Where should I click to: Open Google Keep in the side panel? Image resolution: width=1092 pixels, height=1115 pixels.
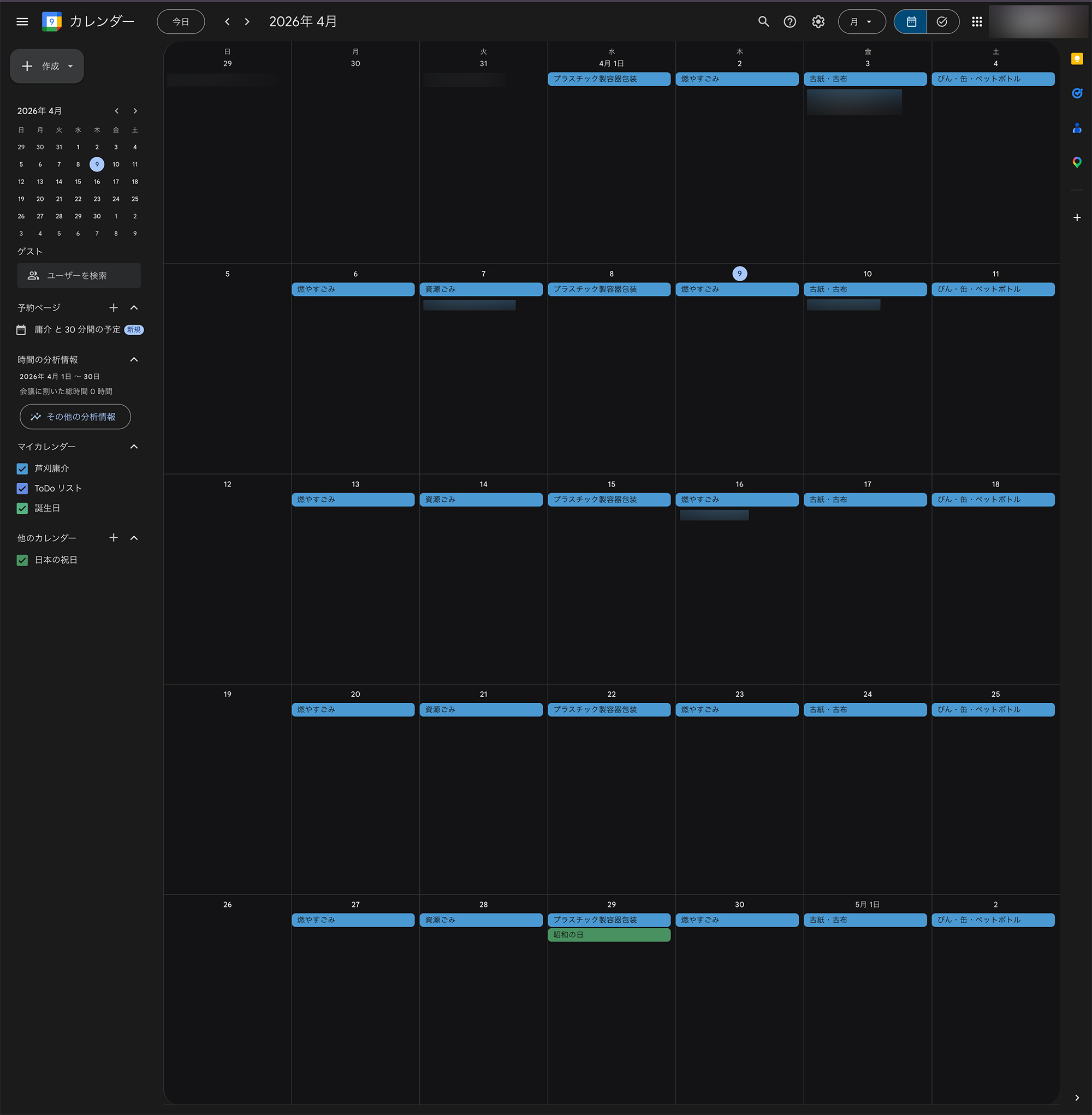click(x=1077, y=58)
